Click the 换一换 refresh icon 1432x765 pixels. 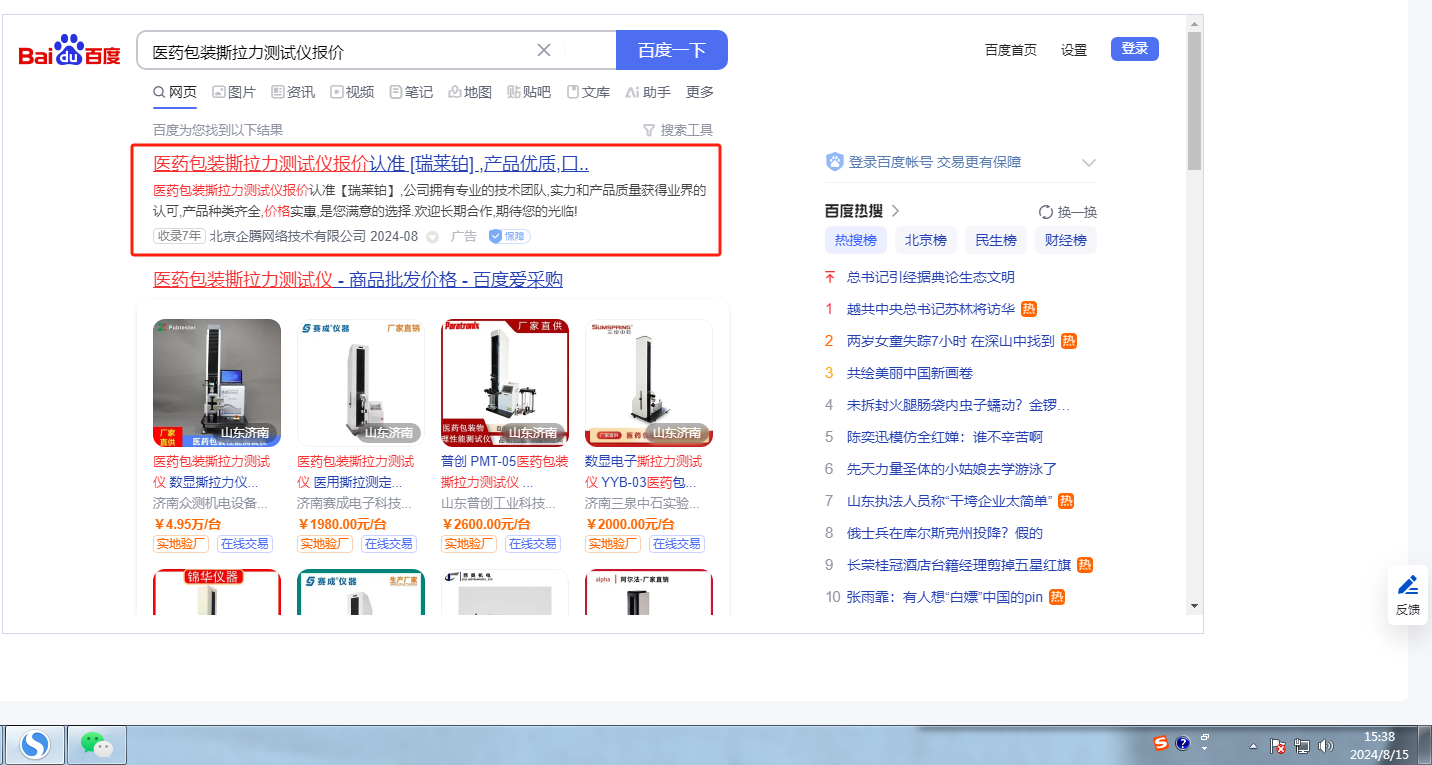tap(1046, 212)
